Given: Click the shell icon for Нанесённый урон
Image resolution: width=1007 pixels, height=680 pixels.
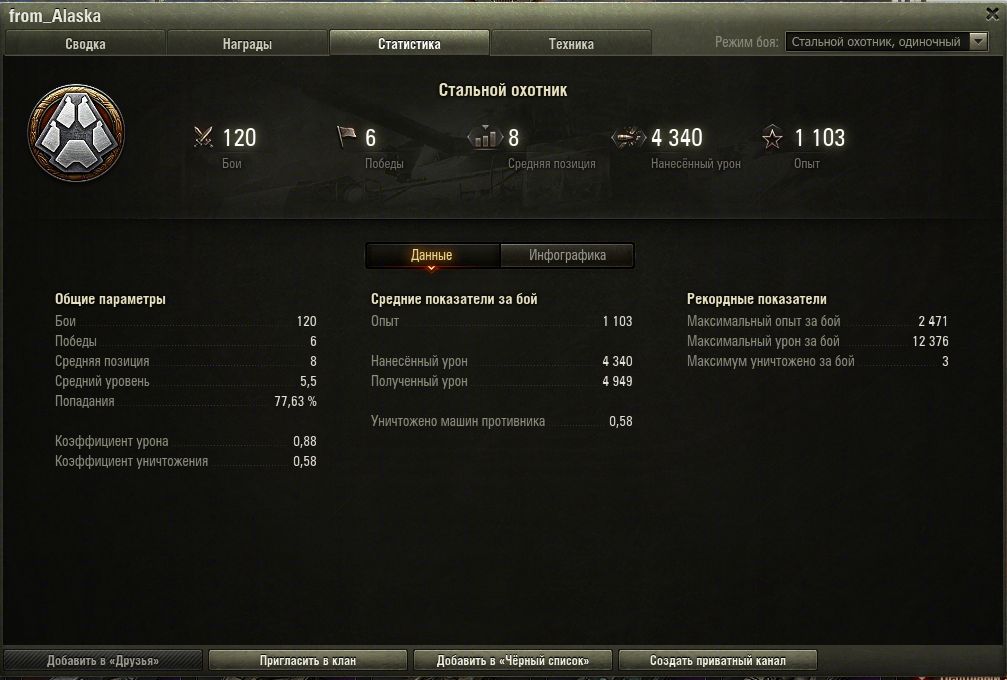Looking at the screenshot, I should click(629, 137).
